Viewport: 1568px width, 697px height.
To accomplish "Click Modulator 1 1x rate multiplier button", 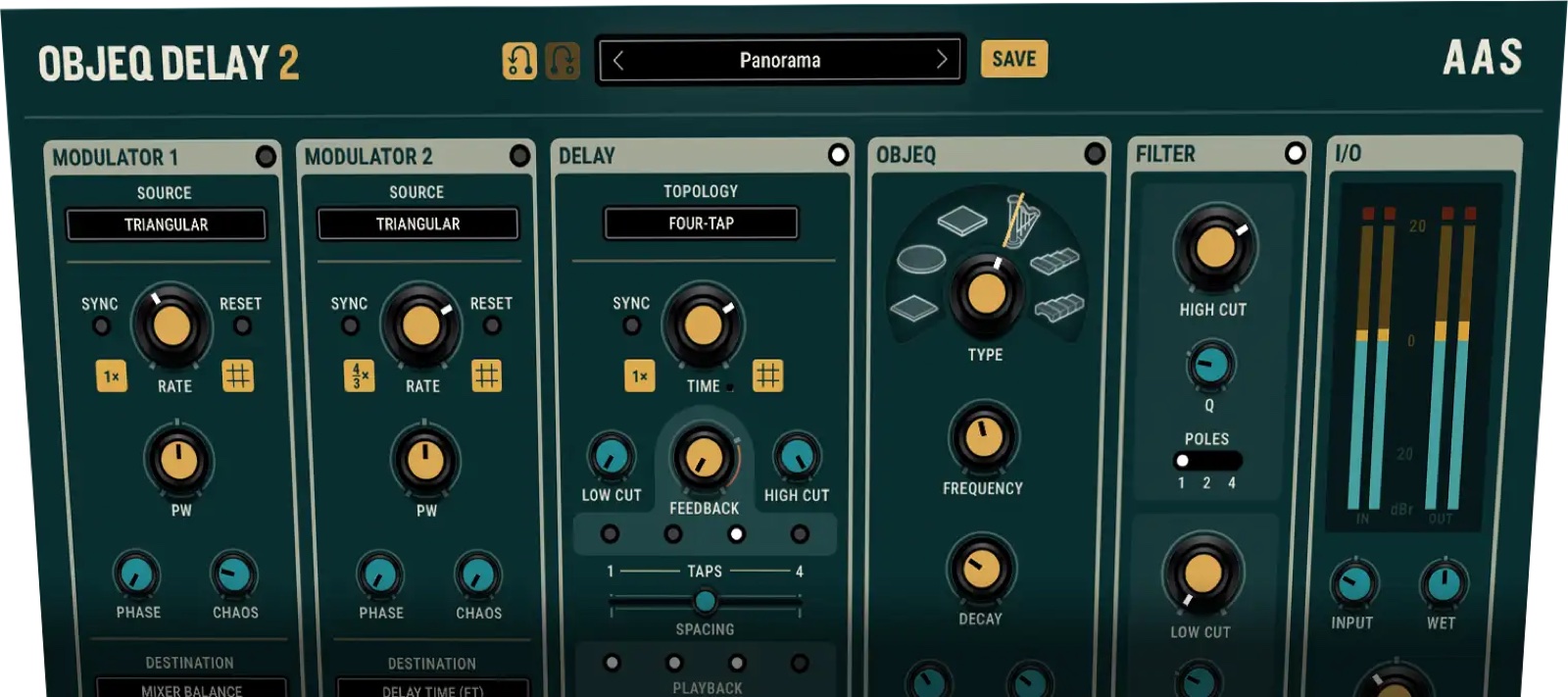I will pos(112,376).
